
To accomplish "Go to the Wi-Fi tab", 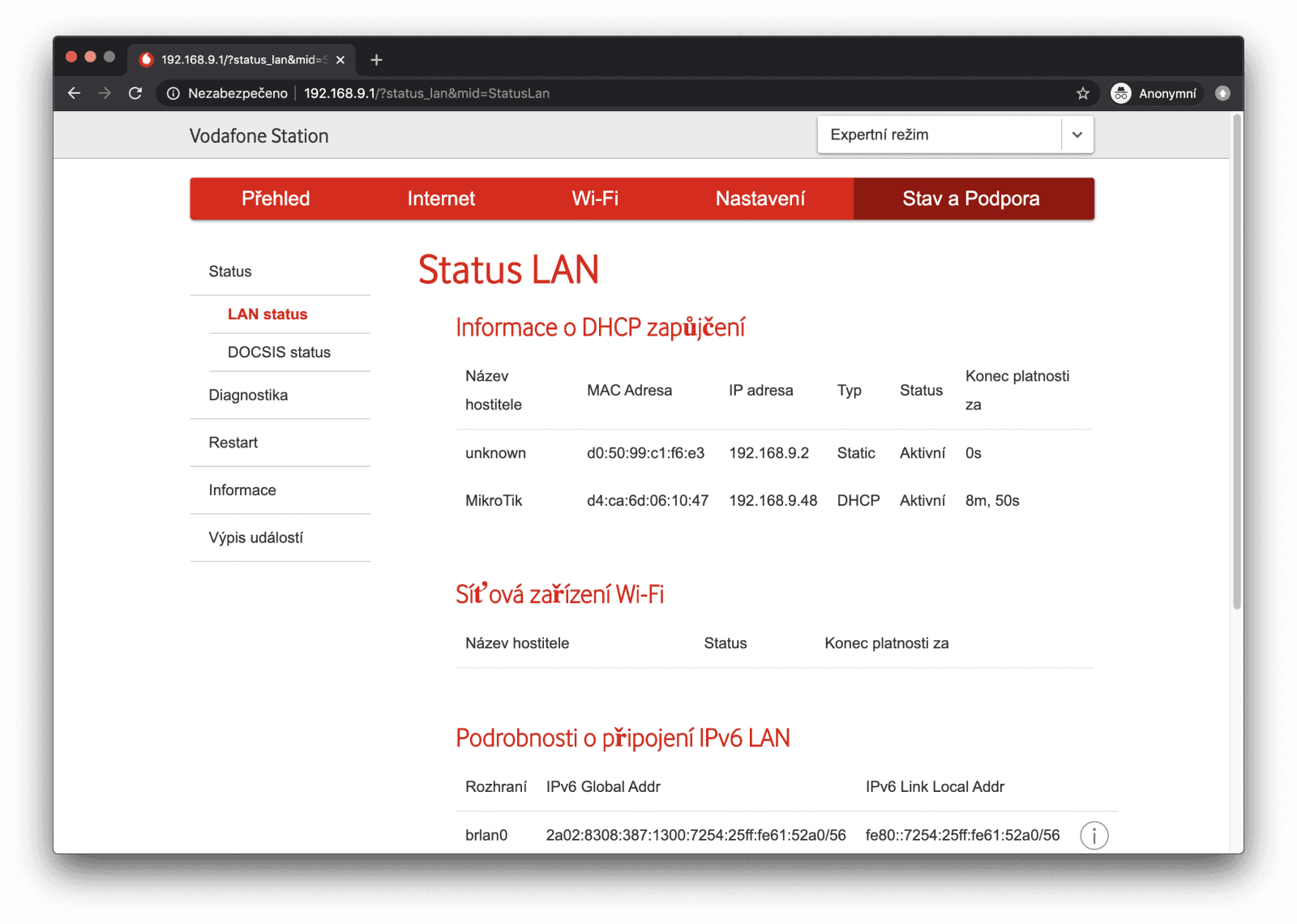I will (595, 199).
